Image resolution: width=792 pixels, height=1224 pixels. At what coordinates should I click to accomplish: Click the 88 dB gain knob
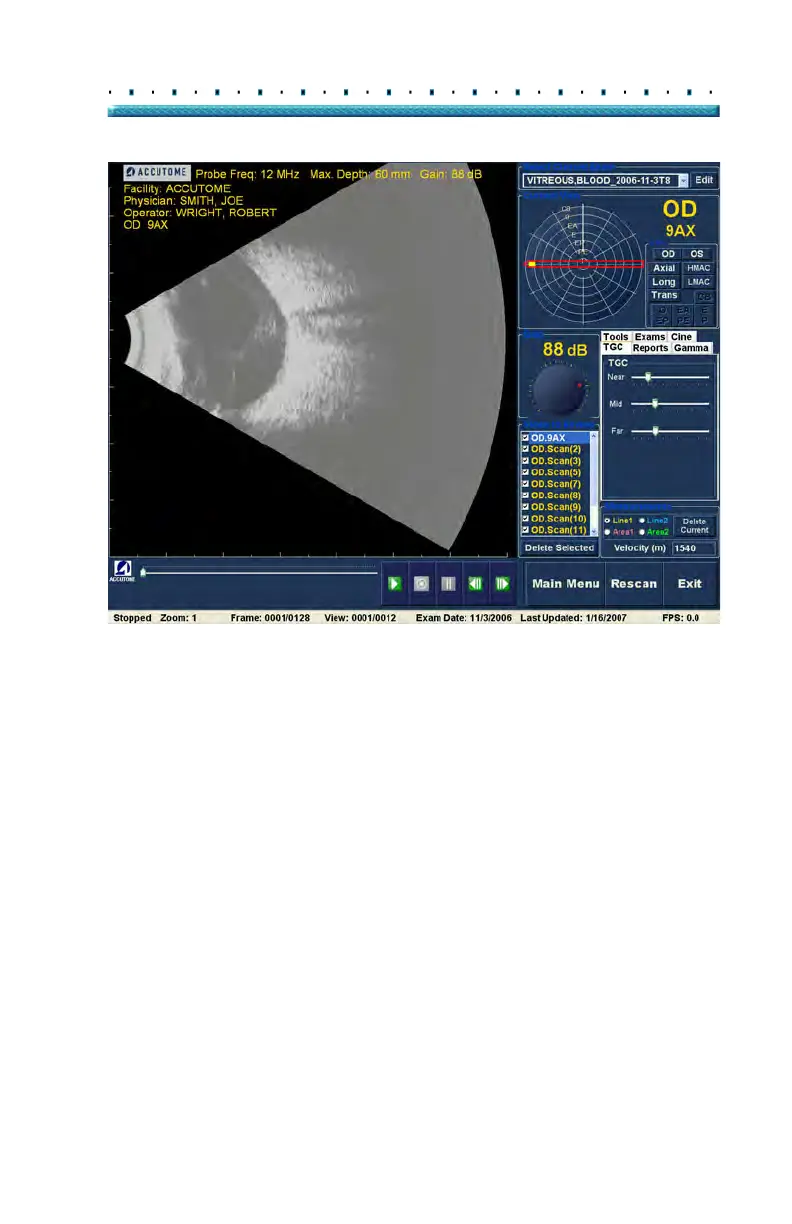(557, 391)
